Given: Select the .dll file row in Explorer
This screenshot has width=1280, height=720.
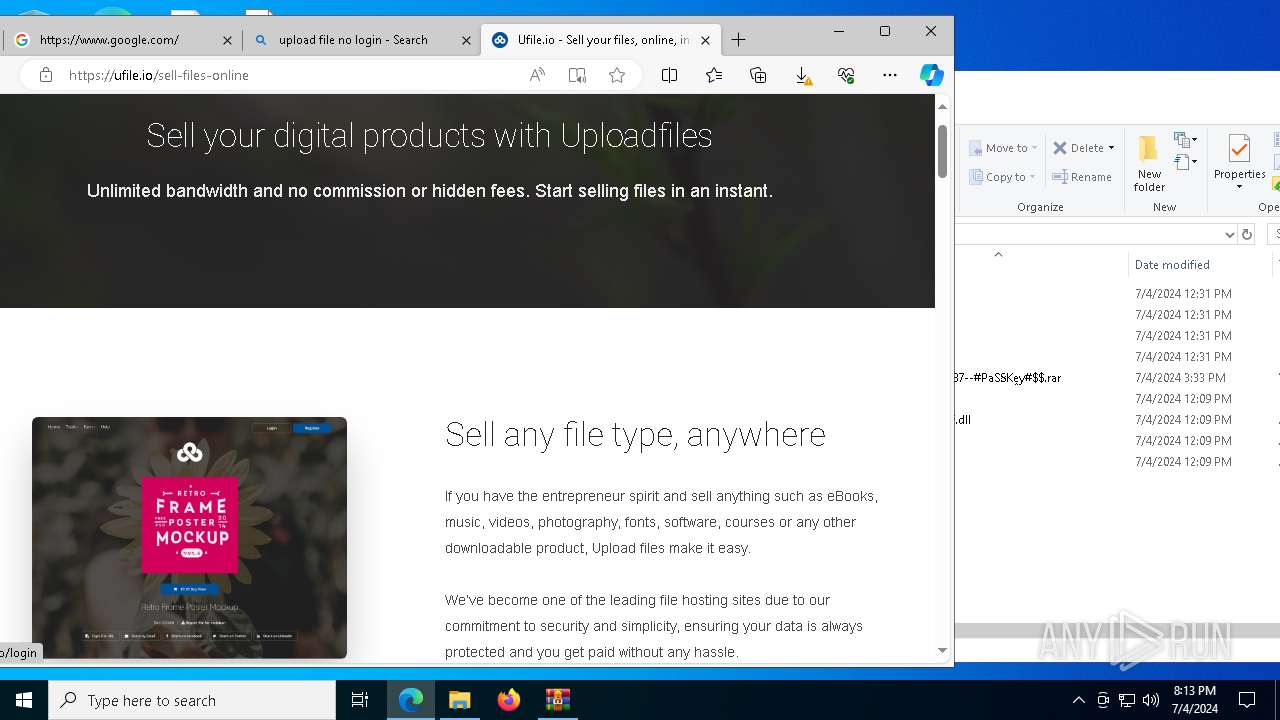Looking at the screenshot, I should pos(963,420).
